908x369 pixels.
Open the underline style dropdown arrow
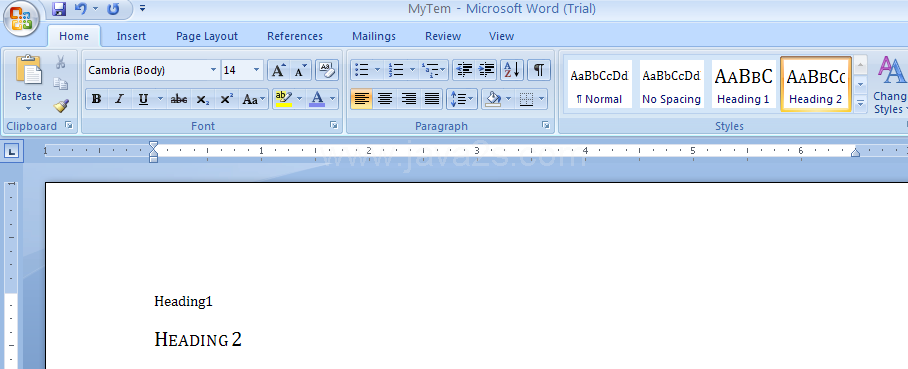[x=160, y=99]
